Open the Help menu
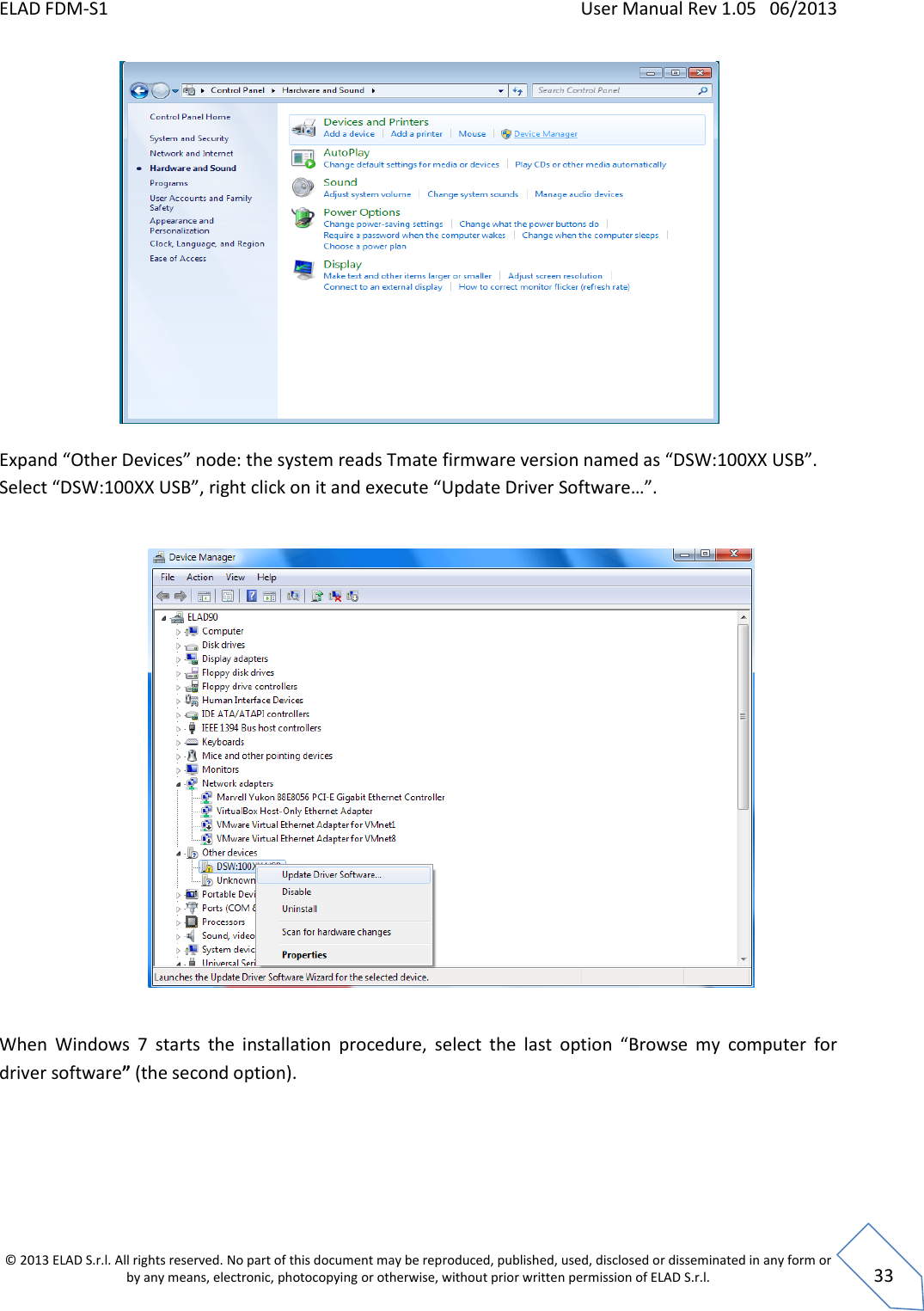 (x=266, y=578)
